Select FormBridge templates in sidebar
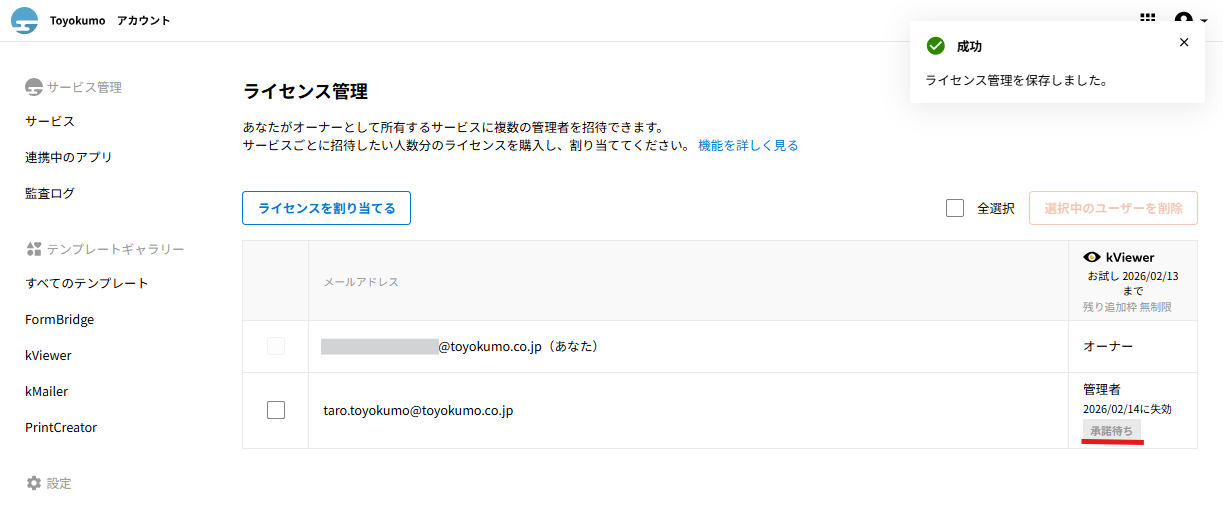Screen dimensions: 1223x507 tap(60, 319)
